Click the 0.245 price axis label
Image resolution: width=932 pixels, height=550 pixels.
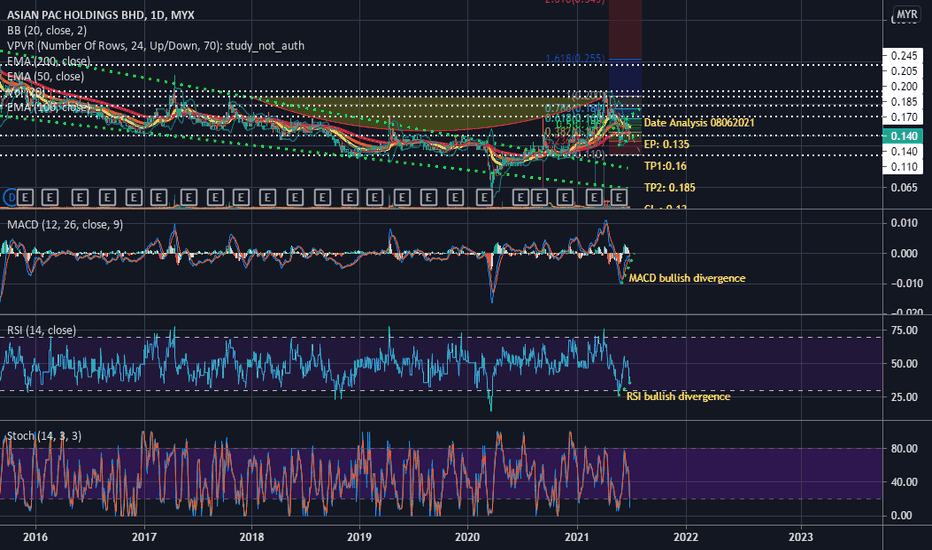pos(903,56)
